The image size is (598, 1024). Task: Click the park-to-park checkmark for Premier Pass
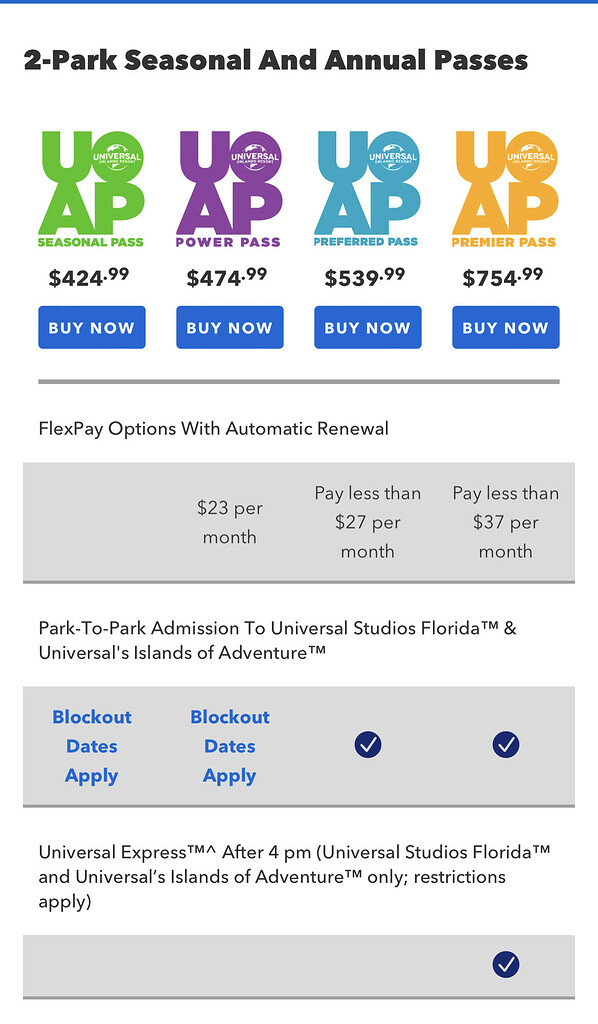click(505, 744)
